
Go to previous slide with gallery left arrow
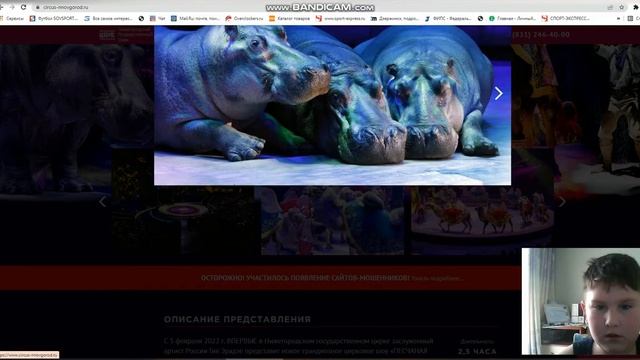pos(102,201)
